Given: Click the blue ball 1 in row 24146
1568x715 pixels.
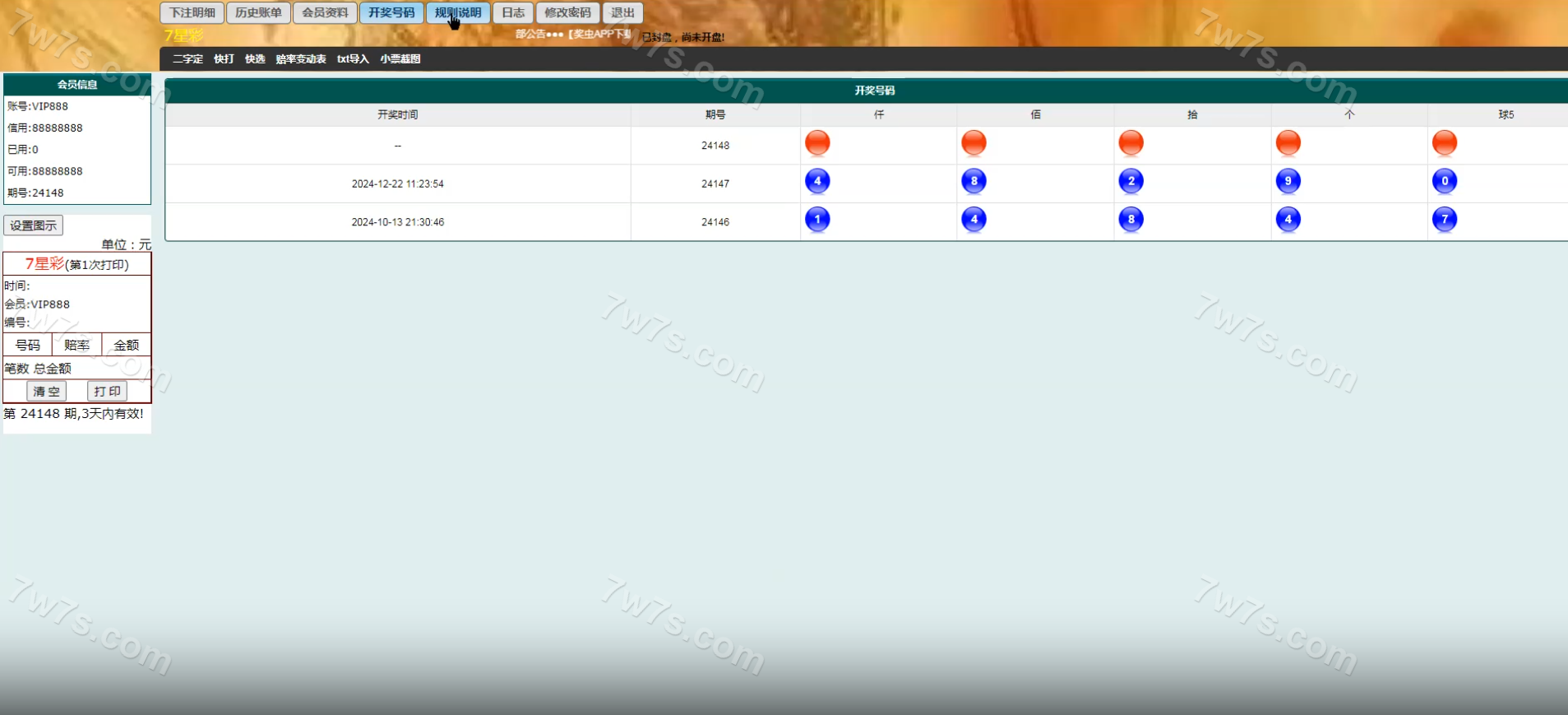Looking at the screenshot, I should [816, 220].
